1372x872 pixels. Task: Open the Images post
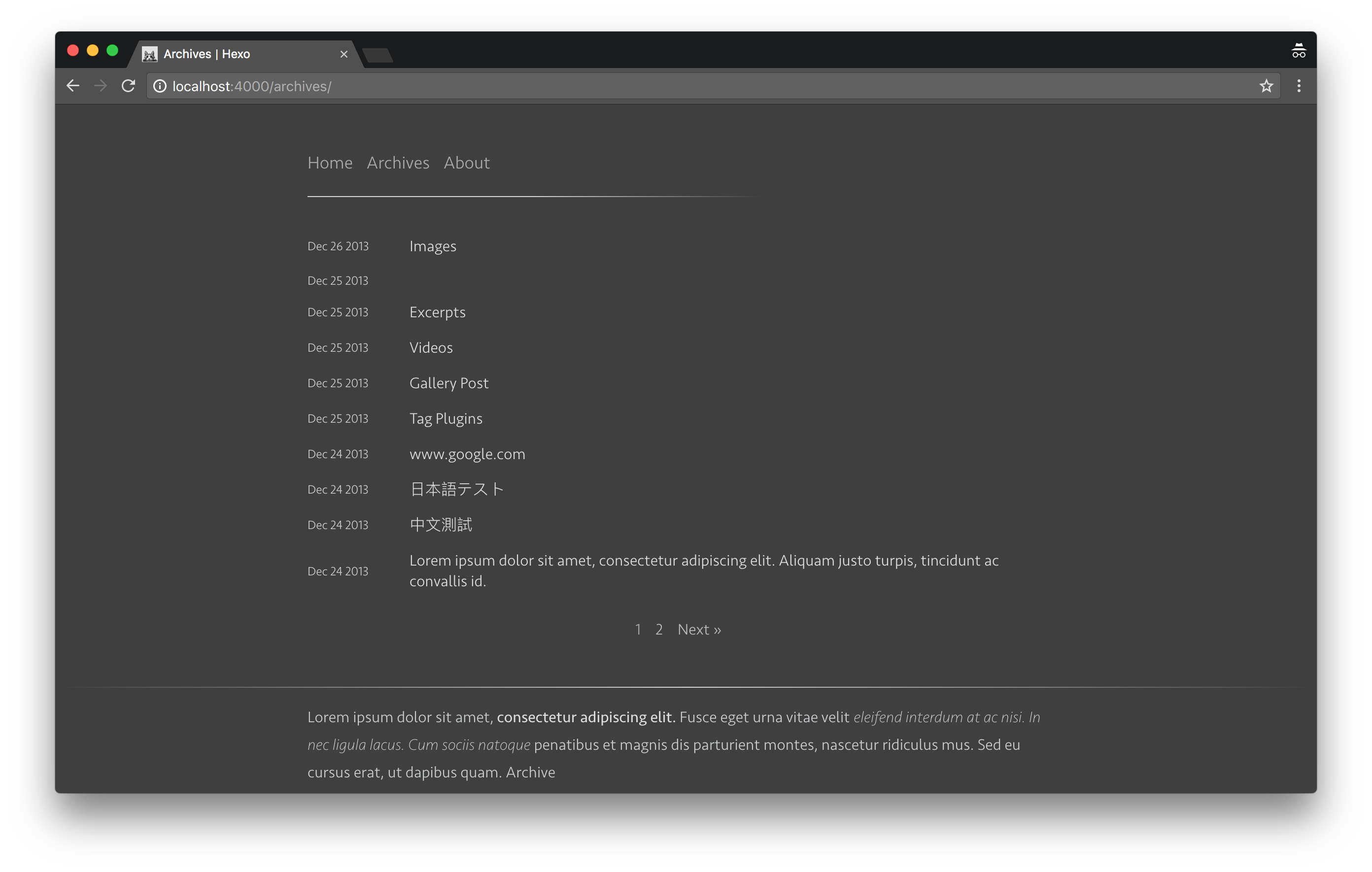[433, 247]
